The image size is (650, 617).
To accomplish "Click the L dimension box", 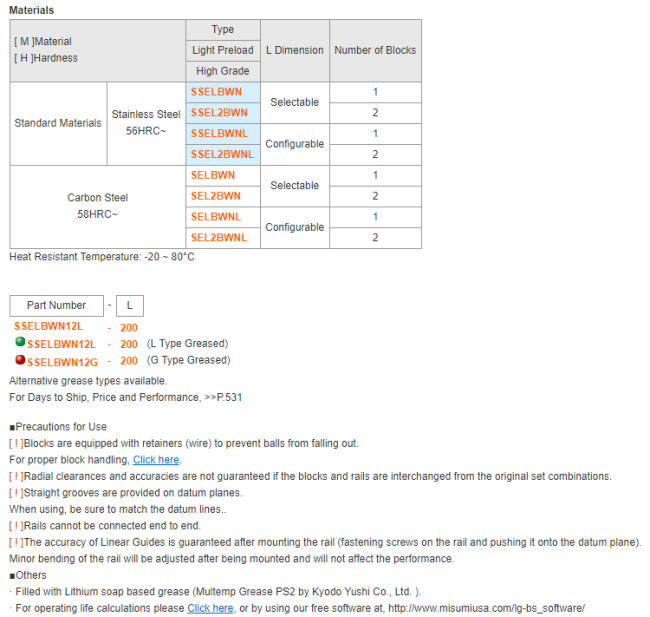I will (x=129, y=305).
